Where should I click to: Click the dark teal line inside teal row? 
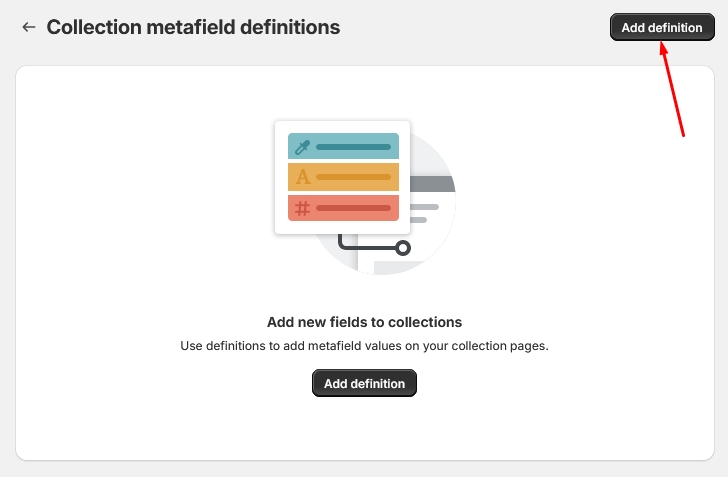[353, 147]
